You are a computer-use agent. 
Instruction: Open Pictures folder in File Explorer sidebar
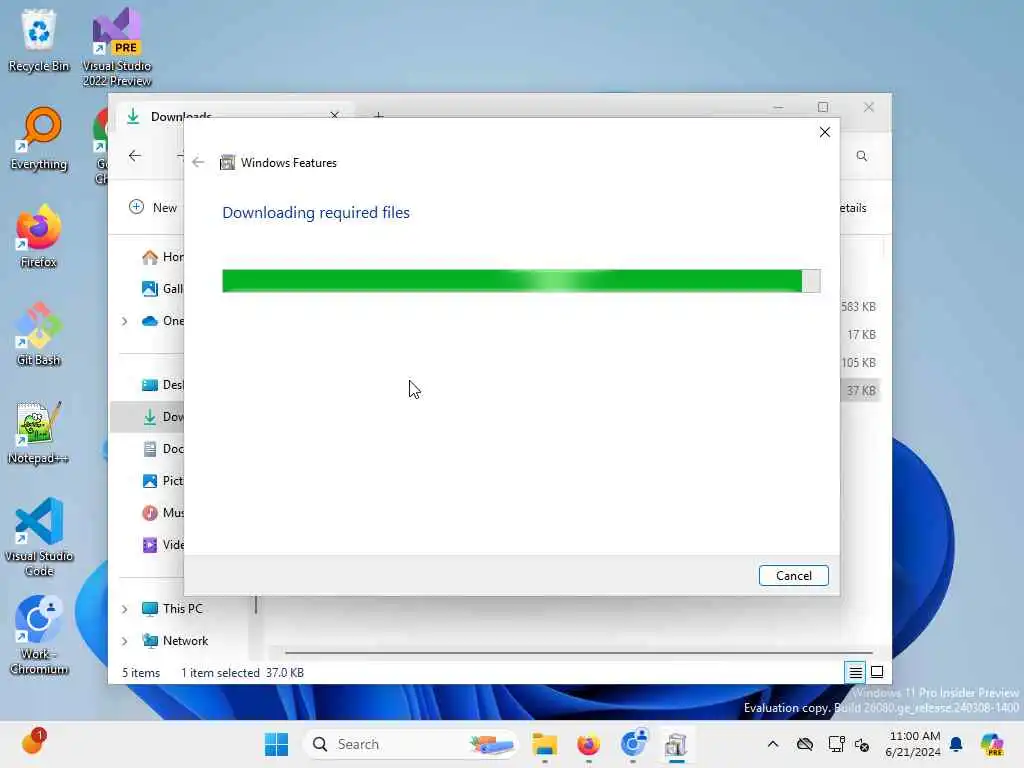point(162,481)
